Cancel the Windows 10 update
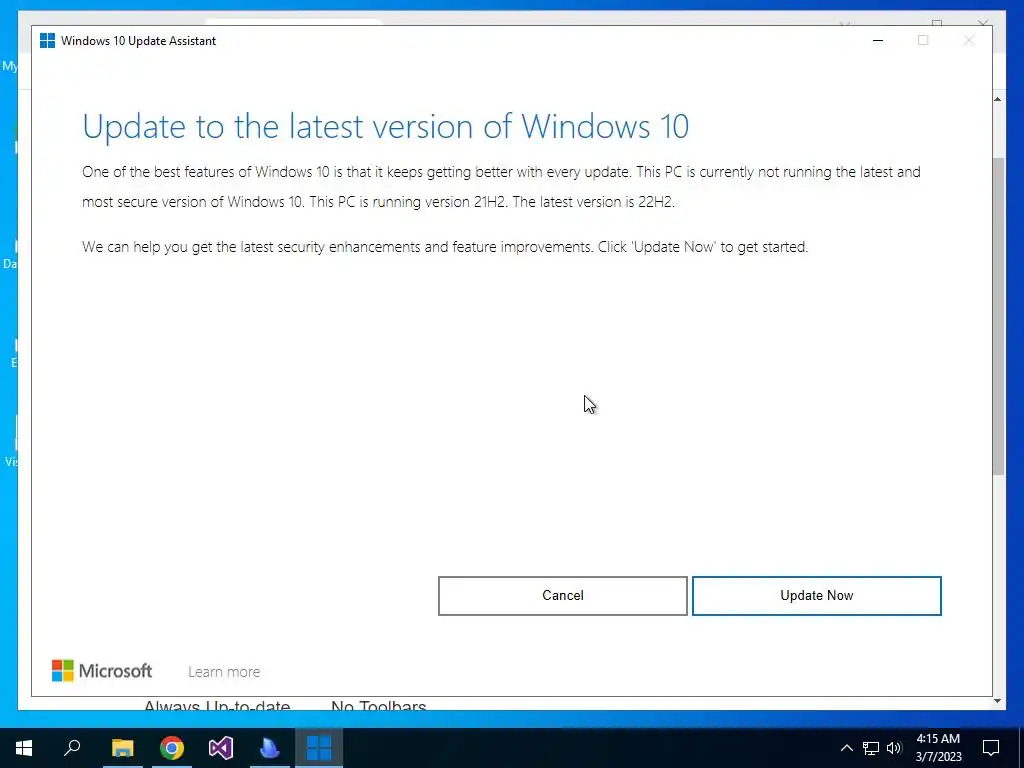This screenshot has width=1024, height=768. [562, 596]
